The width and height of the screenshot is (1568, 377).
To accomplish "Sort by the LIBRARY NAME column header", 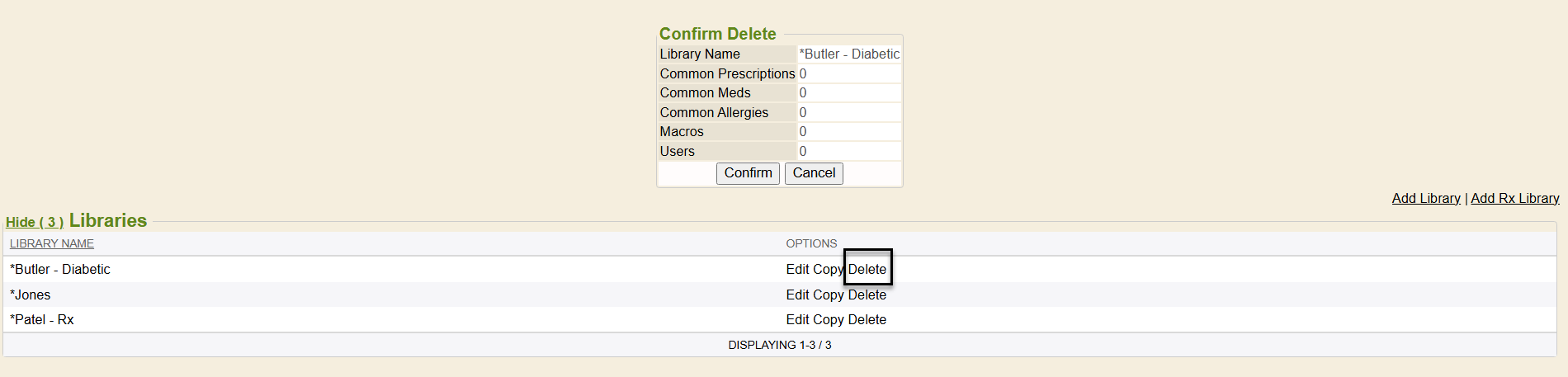I will click(x=52, y=243).
